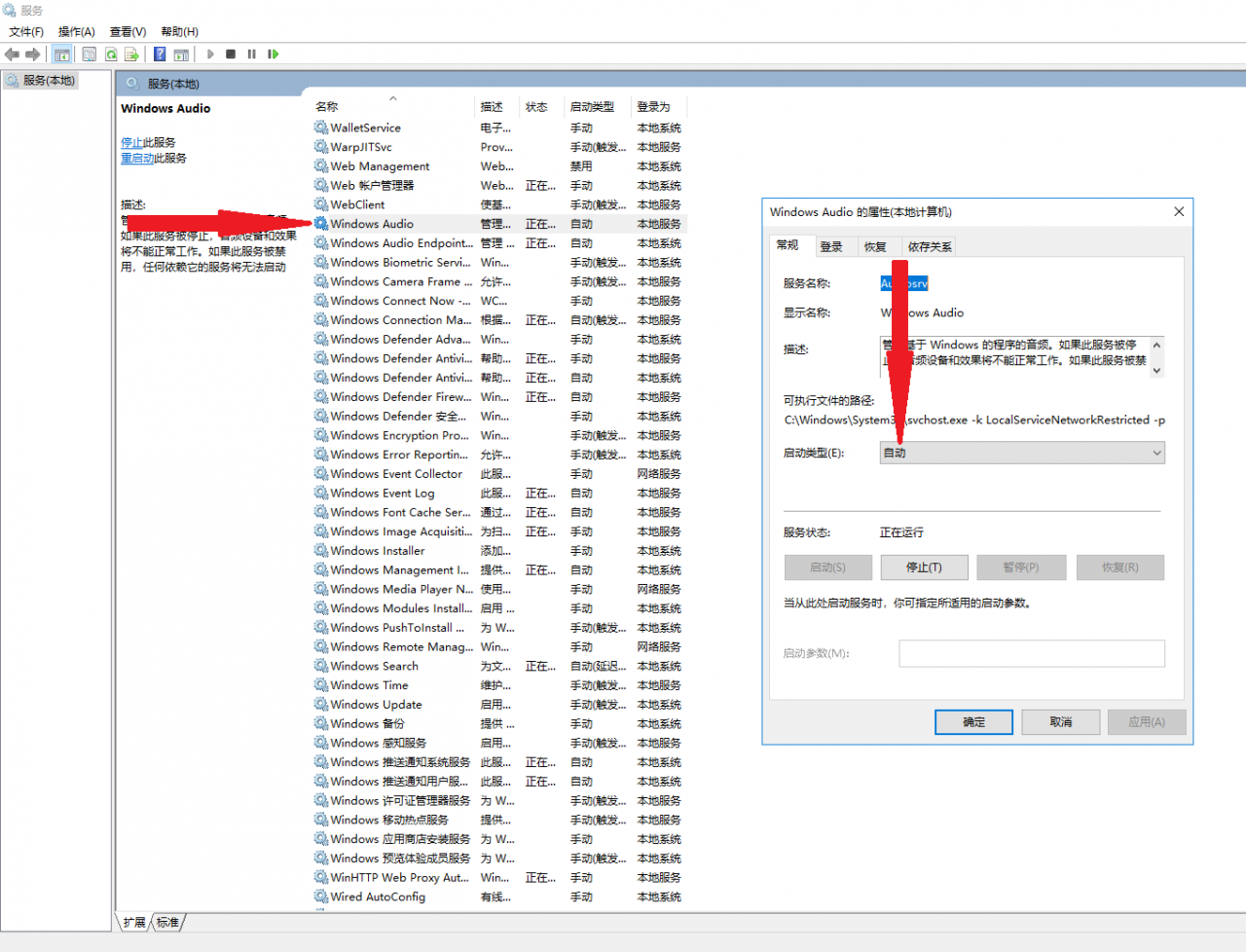
Task: Click the gear icon beside Windows Update
Action: coord(321,705)
